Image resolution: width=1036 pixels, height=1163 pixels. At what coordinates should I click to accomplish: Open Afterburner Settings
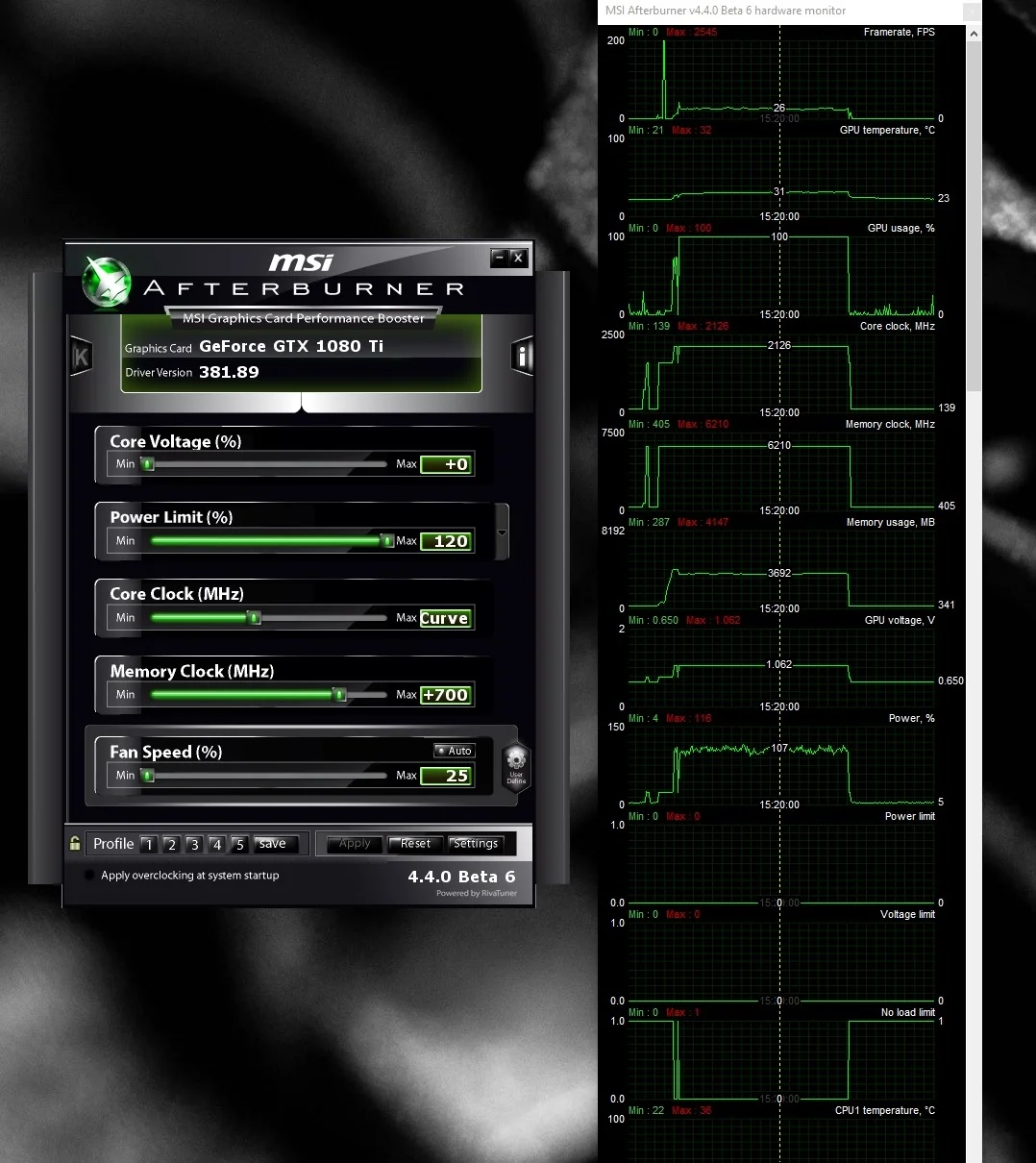pyautogui.click(x=476, y=844)
